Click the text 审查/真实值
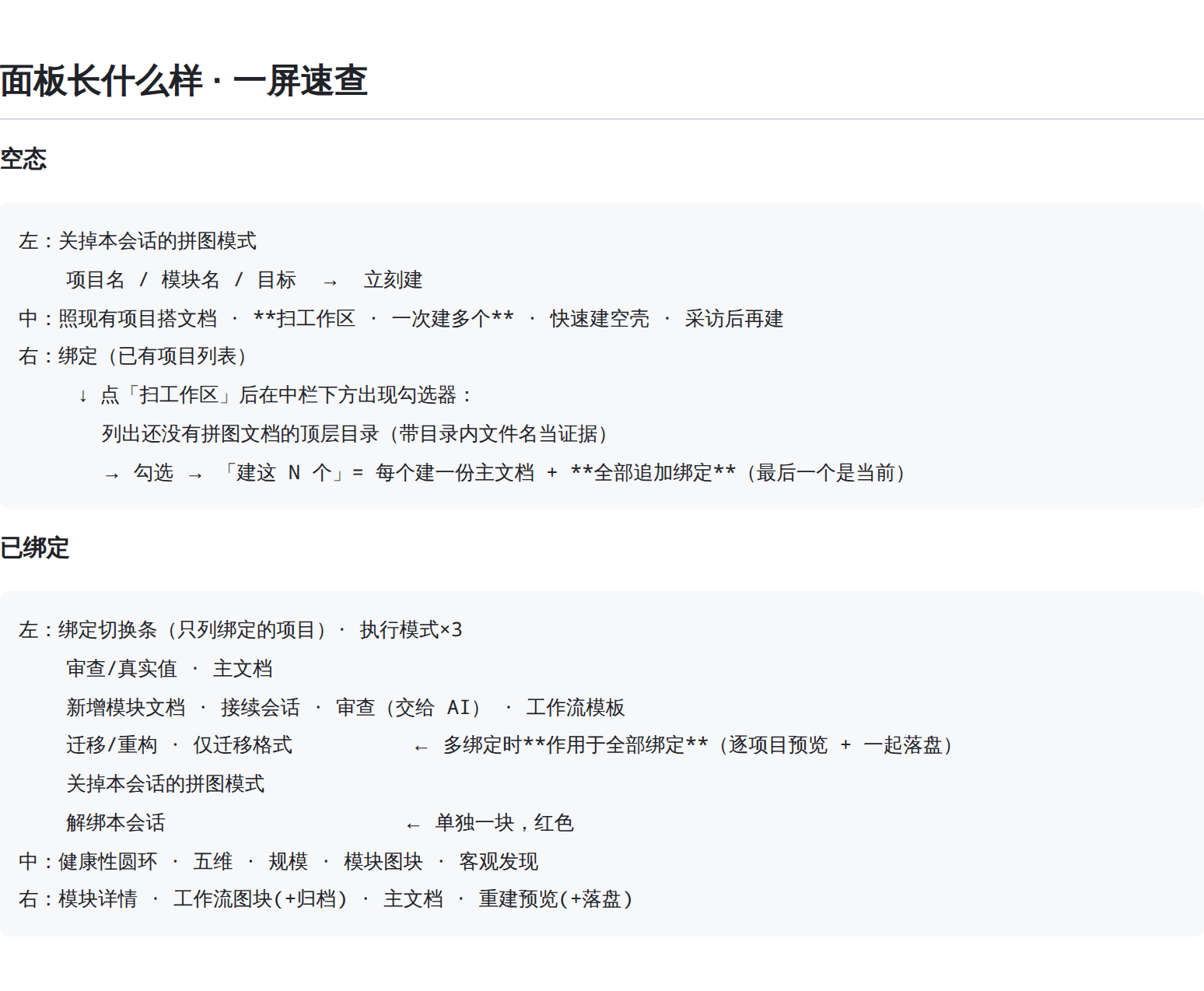 click(122, 669)
